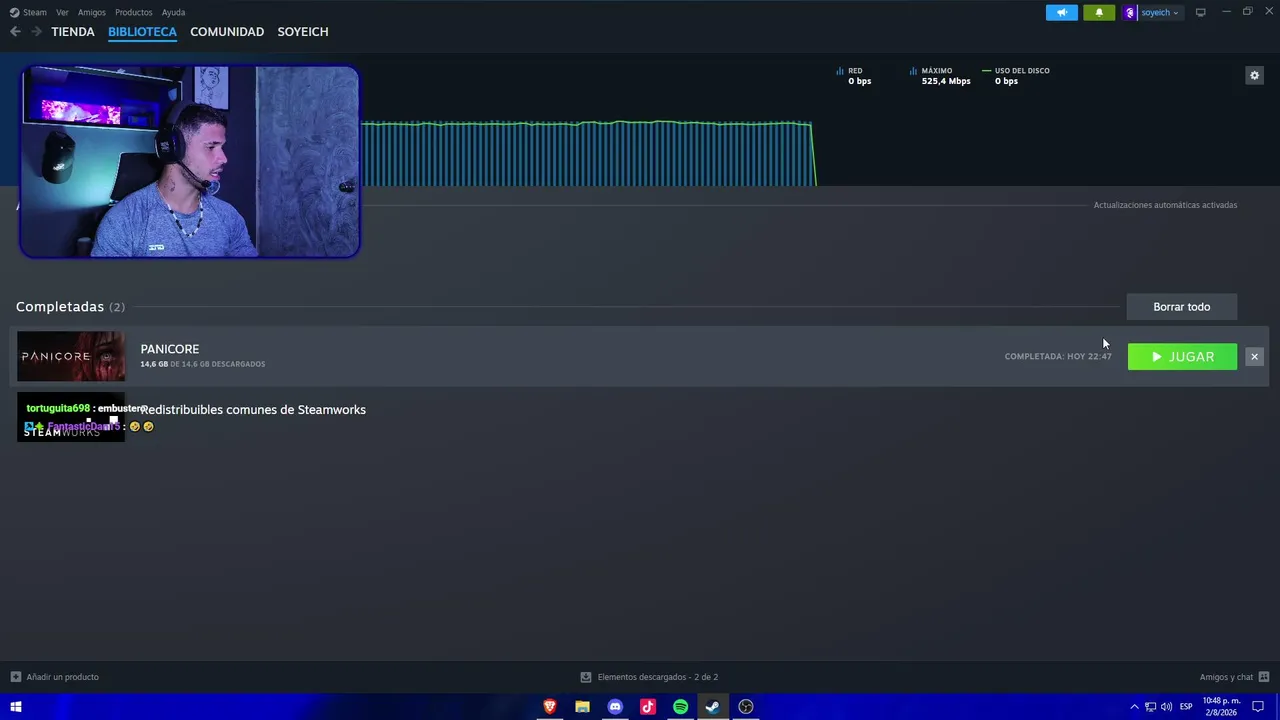Image resolution: width=1280 pixels, height=720 pixels.
Task: Click Actualizaciones automáticas activadas text
Action: tap(1165, 205)
